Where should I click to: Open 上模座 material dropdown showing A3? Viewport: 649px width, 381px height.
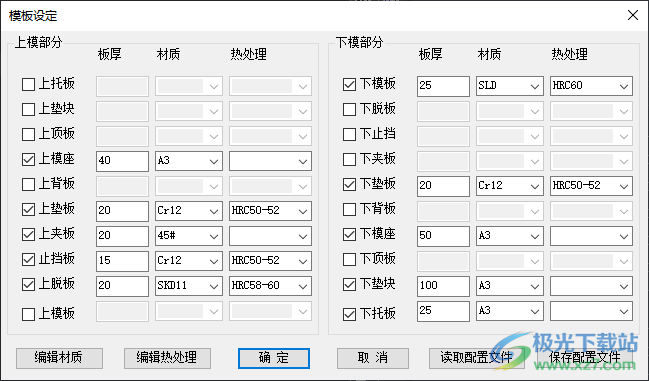pos(189,161)
